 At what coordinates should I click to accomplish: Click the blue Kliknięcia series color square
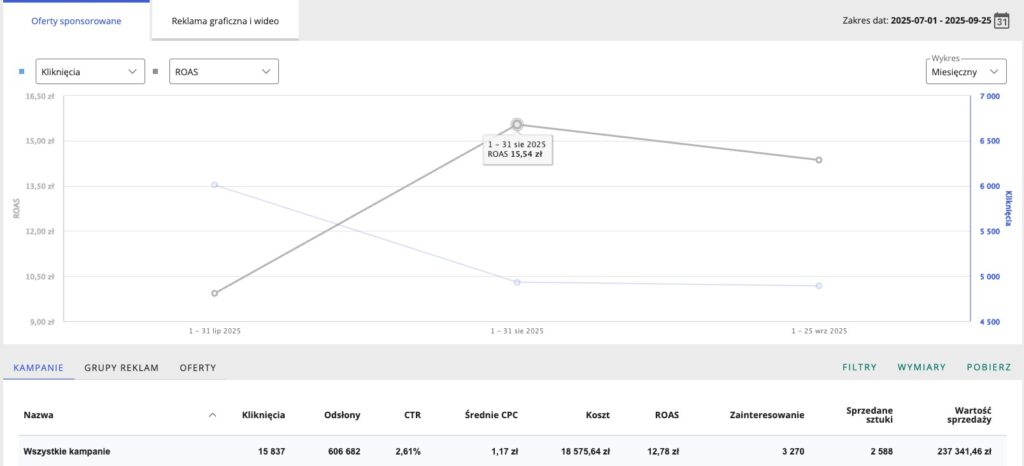pyautogui.click(x=22, y=72)
